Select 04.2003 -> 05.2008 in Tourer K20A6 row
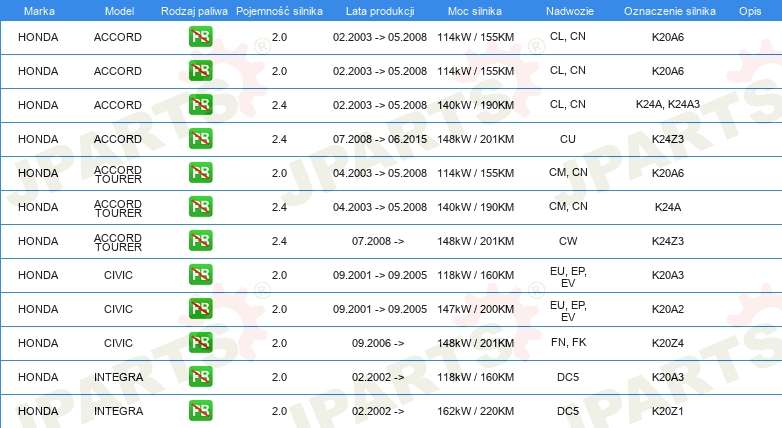This screenshot has height=428, width=782. 380,173
